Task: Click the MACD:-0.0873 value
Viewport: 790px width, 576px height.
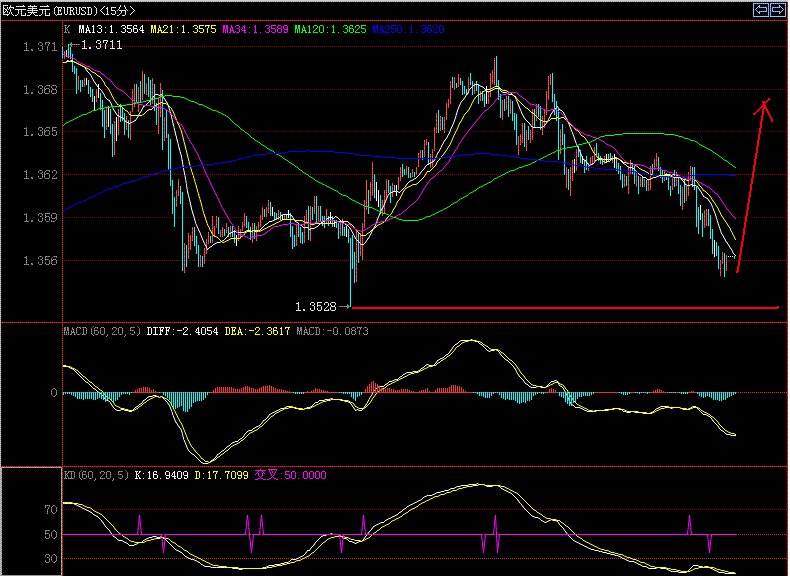Action: coord(333,331)
